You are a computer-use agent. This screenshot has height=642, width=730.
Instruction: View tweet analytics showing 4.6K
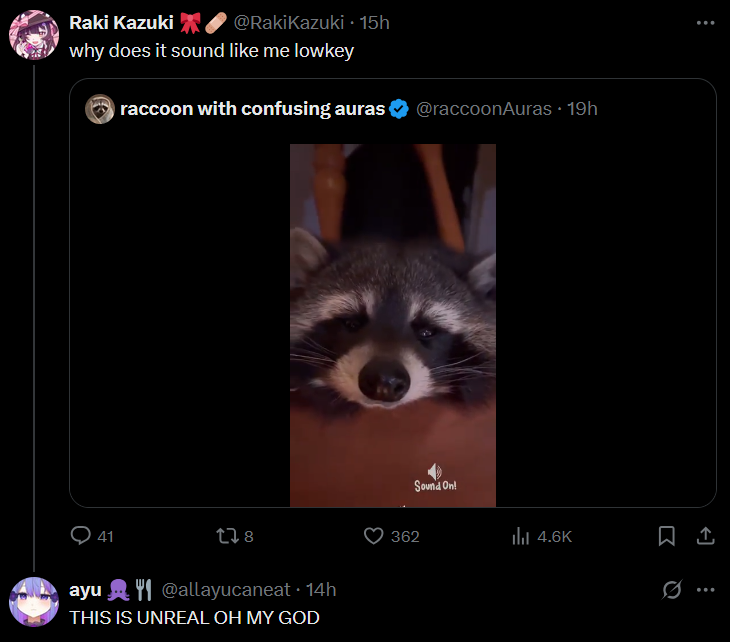tap(521, 536)
